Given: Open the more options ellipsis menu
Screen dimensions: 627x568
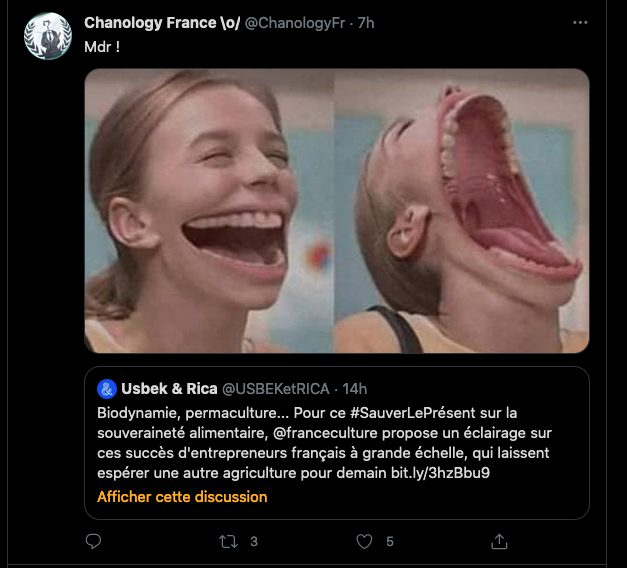Looking at the screenshot, I should [x=580, y=23].
